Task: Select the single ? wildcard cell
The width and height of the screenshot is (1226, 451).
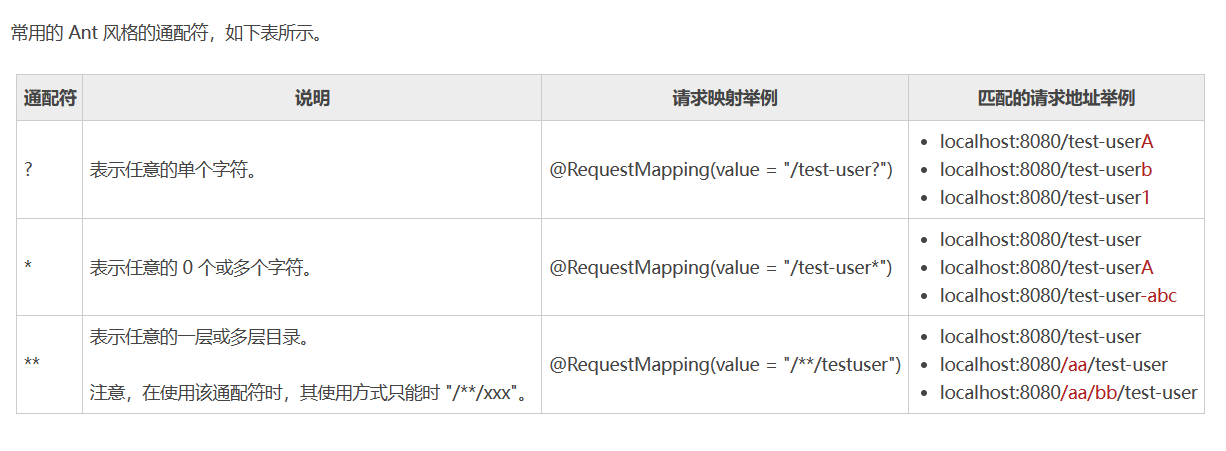Action: point(29,170)
